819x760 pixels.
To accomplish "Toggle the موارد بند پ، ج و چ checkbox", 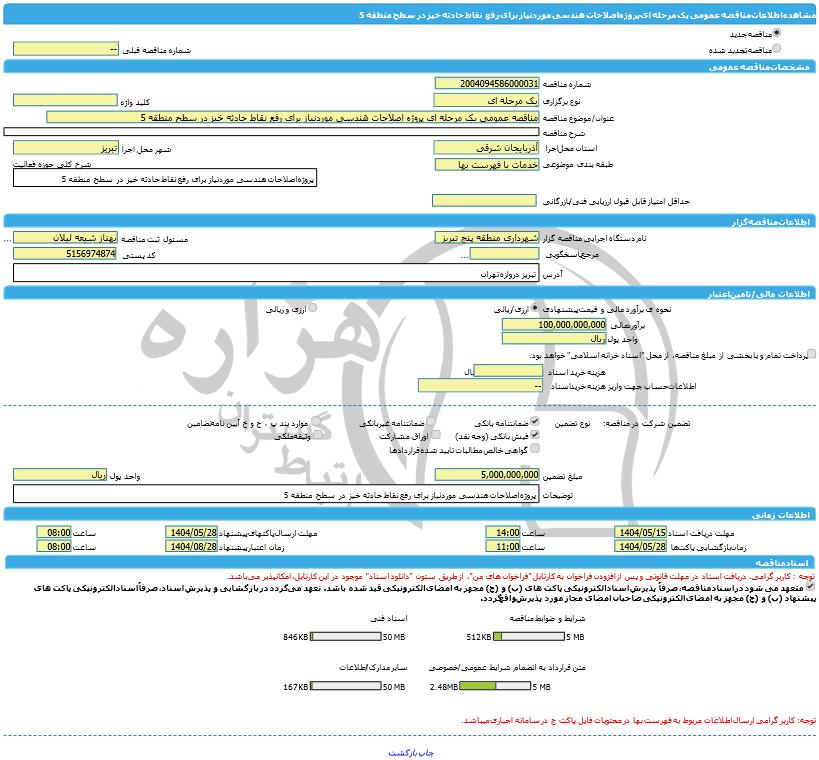I will pos(317,421).
